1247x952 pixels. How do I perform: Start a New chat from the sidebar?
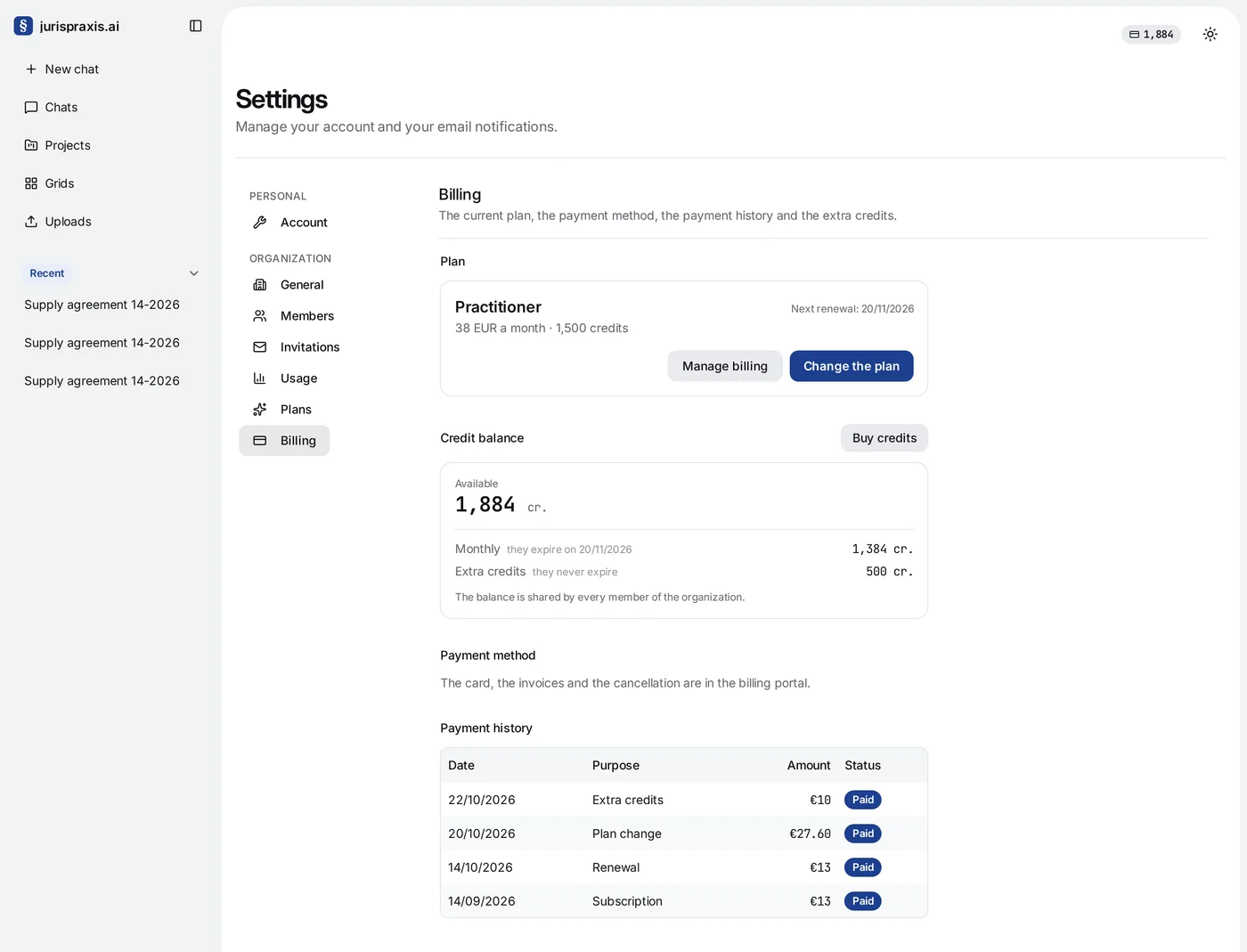(x=110, y=69)
